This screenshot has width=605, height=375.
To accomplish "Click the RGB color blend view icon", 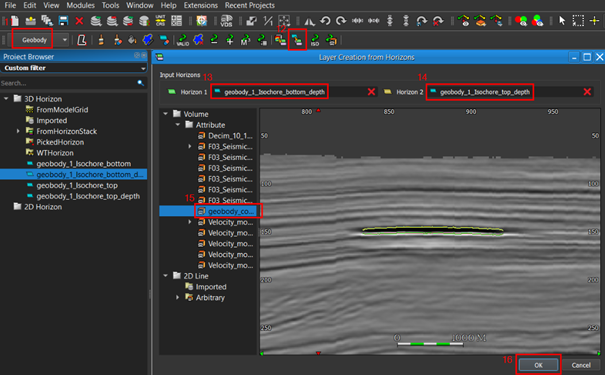I will (x=537, y=20).
